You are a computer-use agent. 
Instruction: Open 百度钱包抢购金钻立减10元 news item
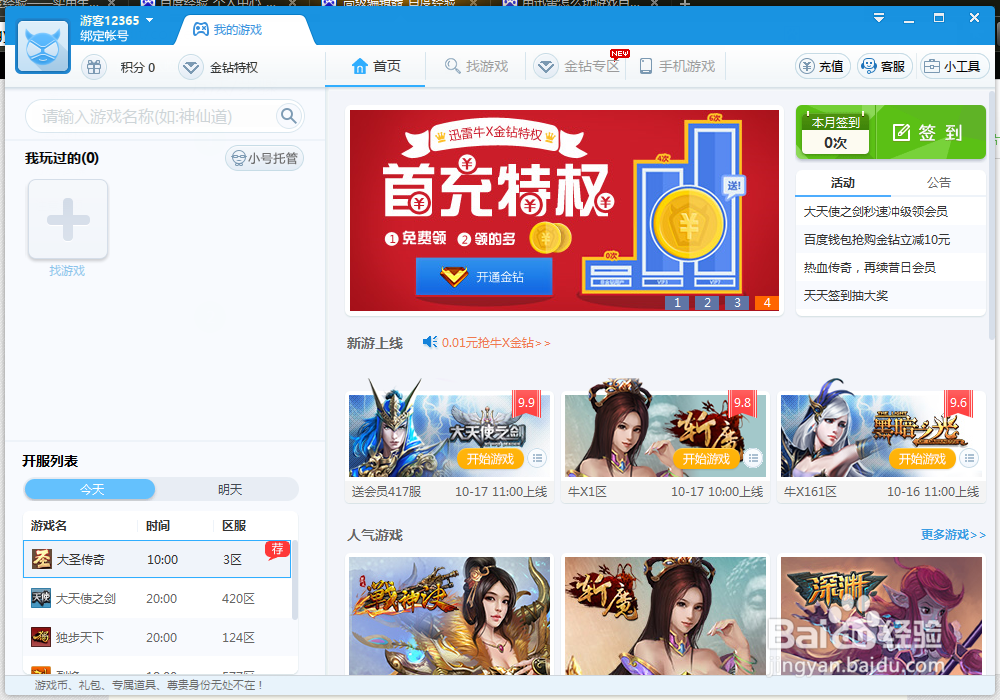[x=877, y=240]
